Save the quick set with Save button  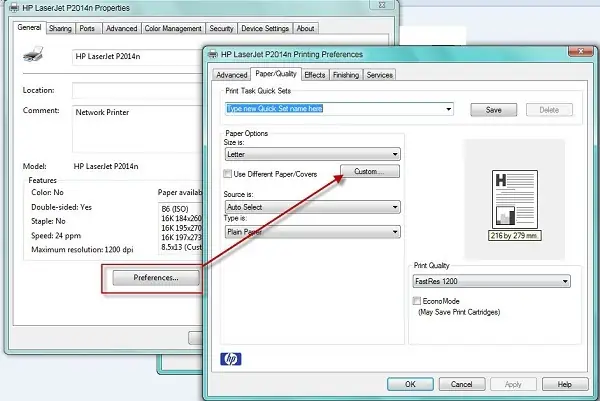pos(493,110)
